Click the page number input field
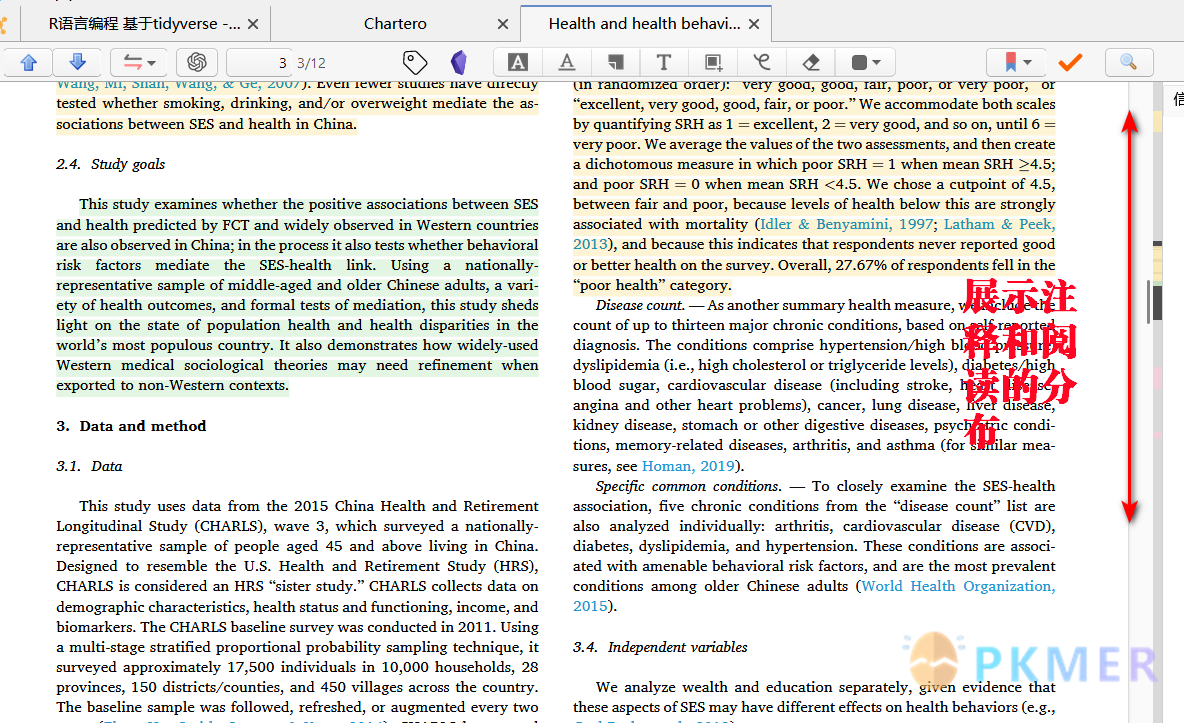The width and height of the screenshot is (1184, 723). click(x=259, y=63)
